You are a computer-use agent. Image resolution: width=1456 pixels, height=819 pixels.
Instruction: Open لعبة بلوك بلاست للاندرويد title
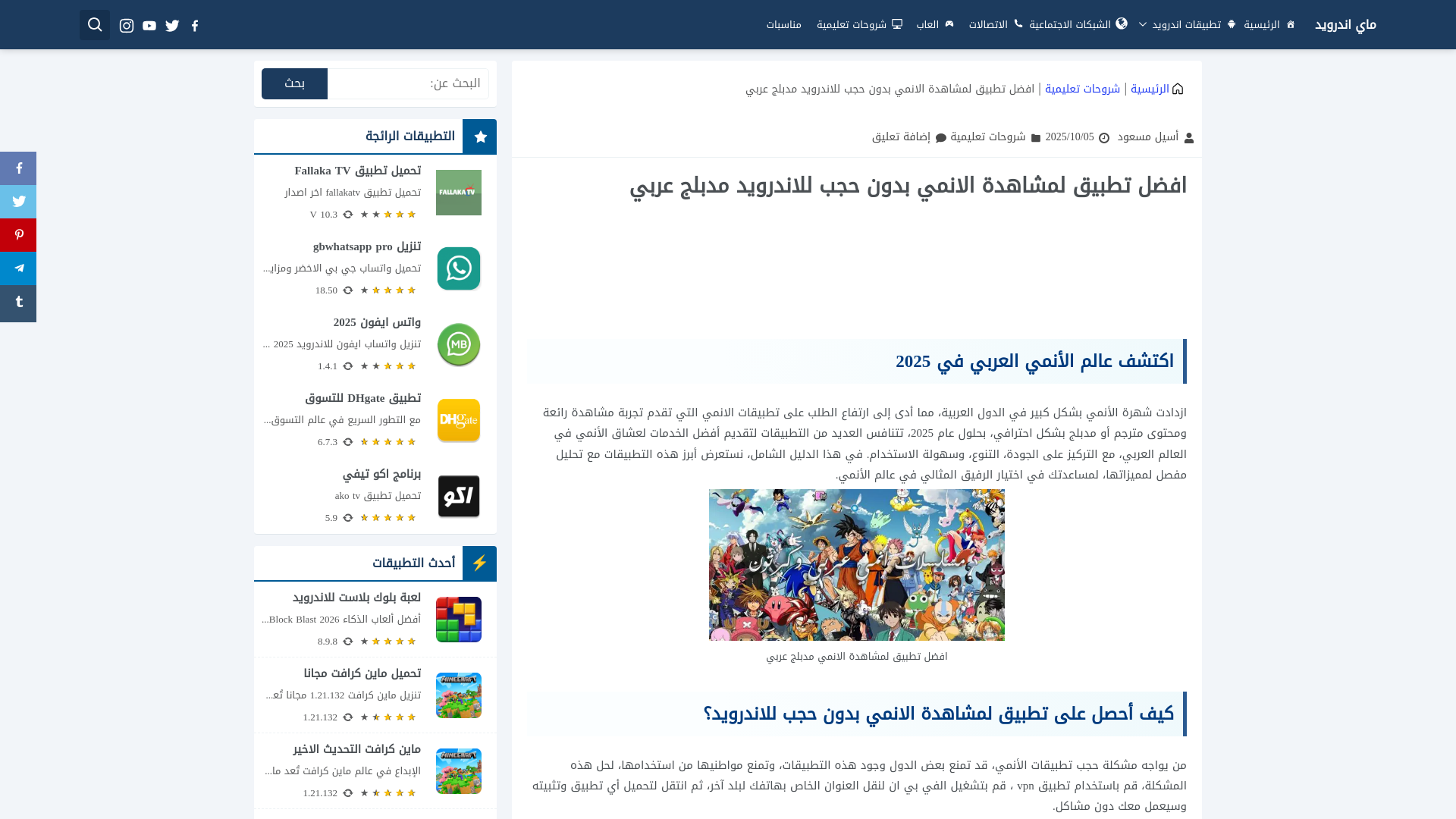(356, 598)
